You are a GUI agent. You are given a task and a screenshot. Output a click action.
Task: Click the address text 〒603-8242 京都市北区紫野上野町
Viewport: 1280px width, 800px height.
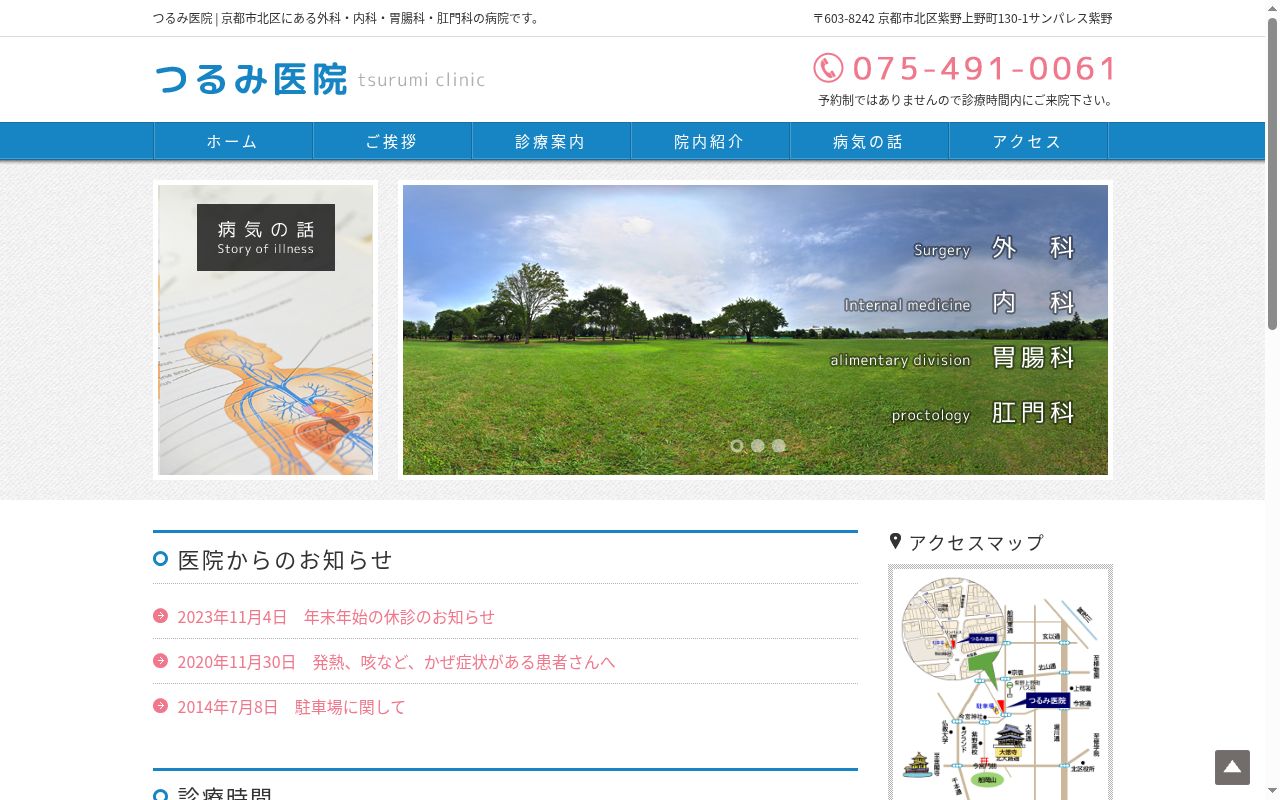pyautogui.click(x=962, y=18)
